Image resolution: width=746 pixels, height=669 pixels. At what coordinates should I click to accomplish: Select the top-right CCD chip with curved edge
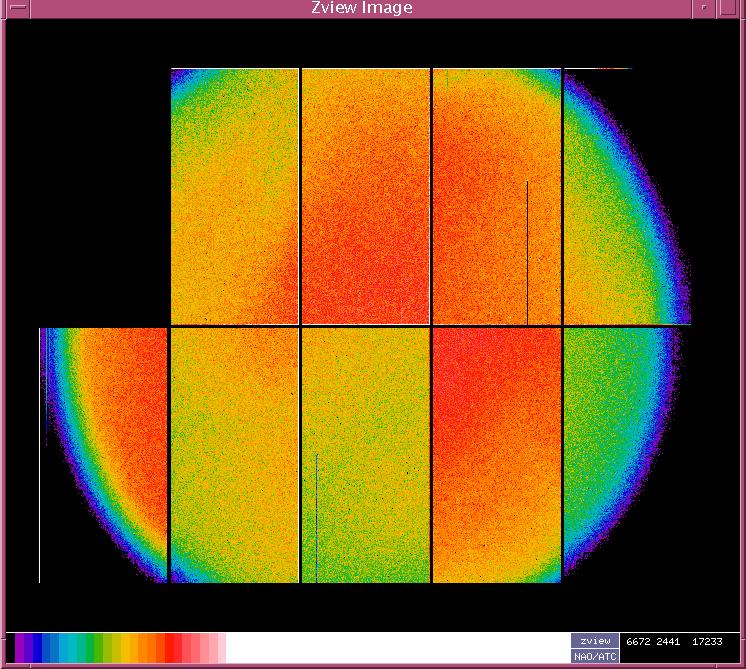[620, 196]
